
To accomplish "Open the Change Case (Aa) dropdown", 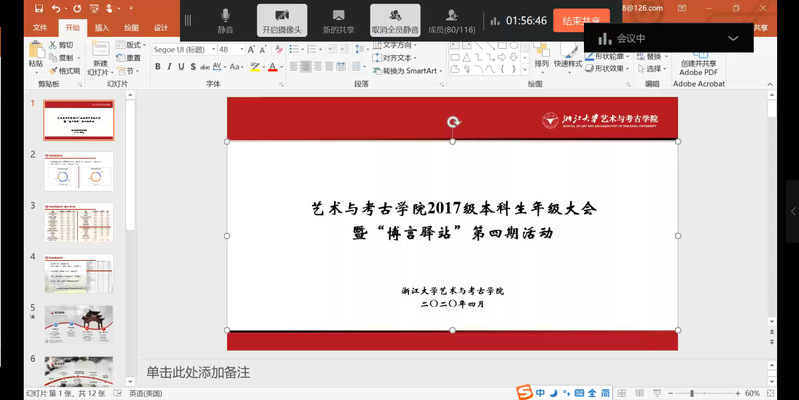I will [237, 67].
